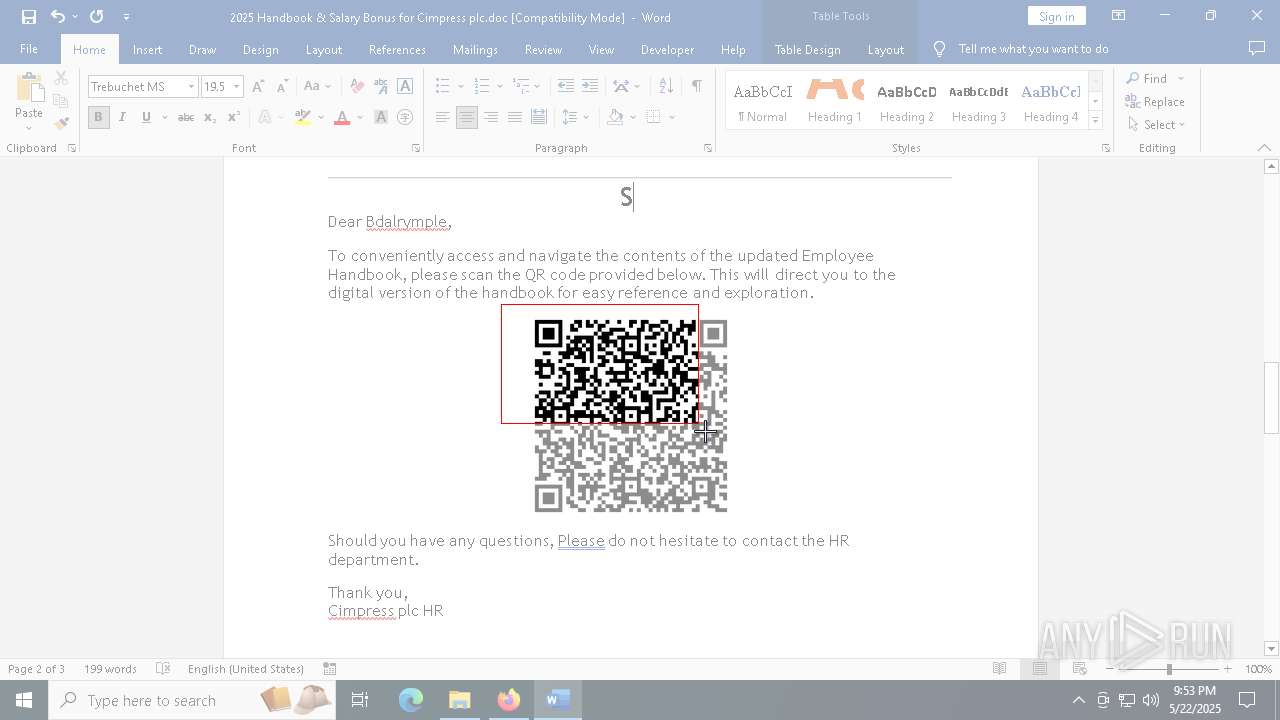1280x720 pixels.
Task: Open the Table Design tab
Action: (807, 49)
